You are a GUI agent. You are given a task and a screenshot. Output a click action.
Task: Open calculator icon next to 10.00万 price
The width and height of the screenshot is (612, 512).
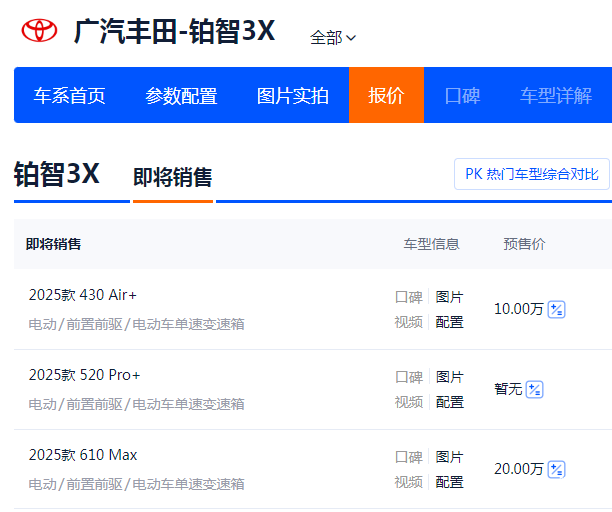coord(557,309)
